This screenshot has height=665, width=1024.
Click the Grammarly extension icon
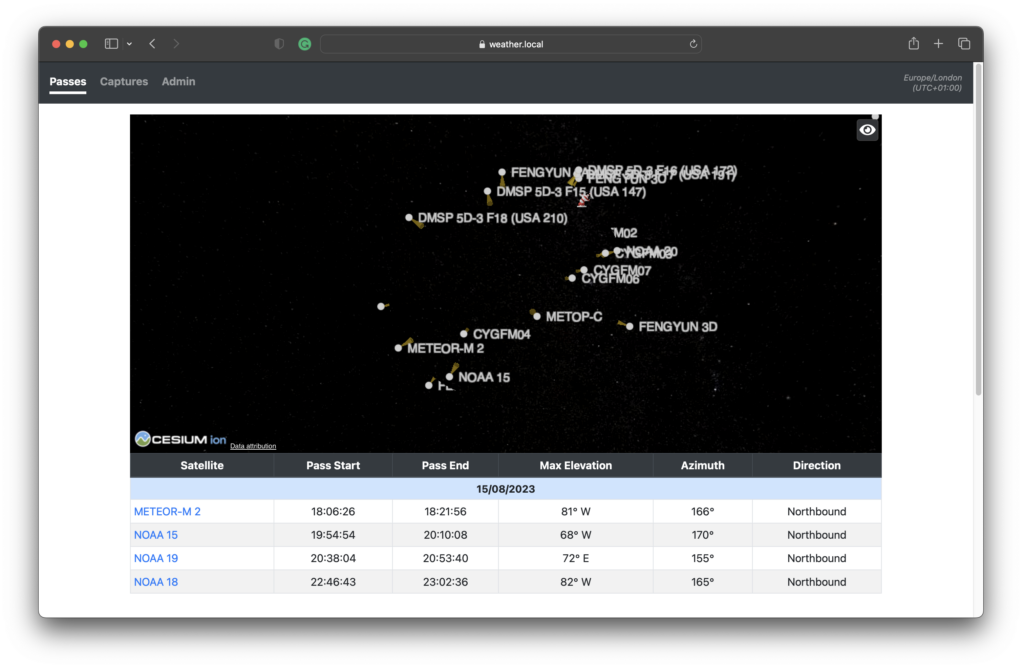[304, 43]
